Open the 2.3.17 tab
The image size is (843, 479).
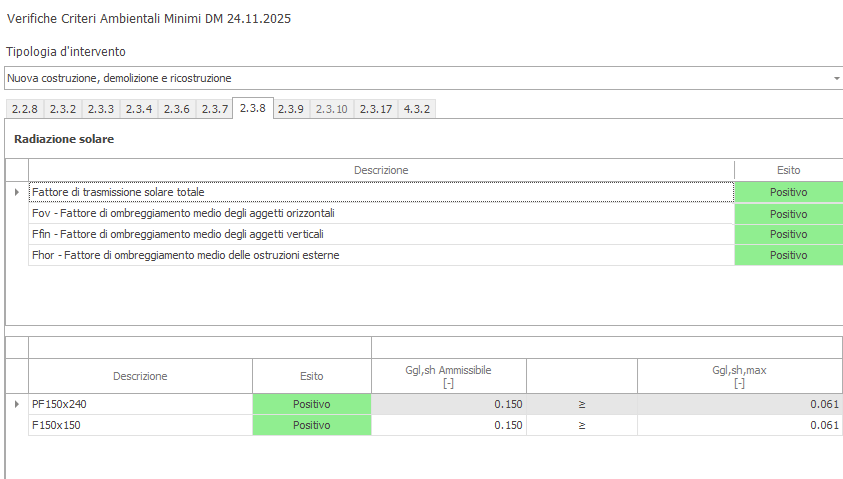(375, 109)
